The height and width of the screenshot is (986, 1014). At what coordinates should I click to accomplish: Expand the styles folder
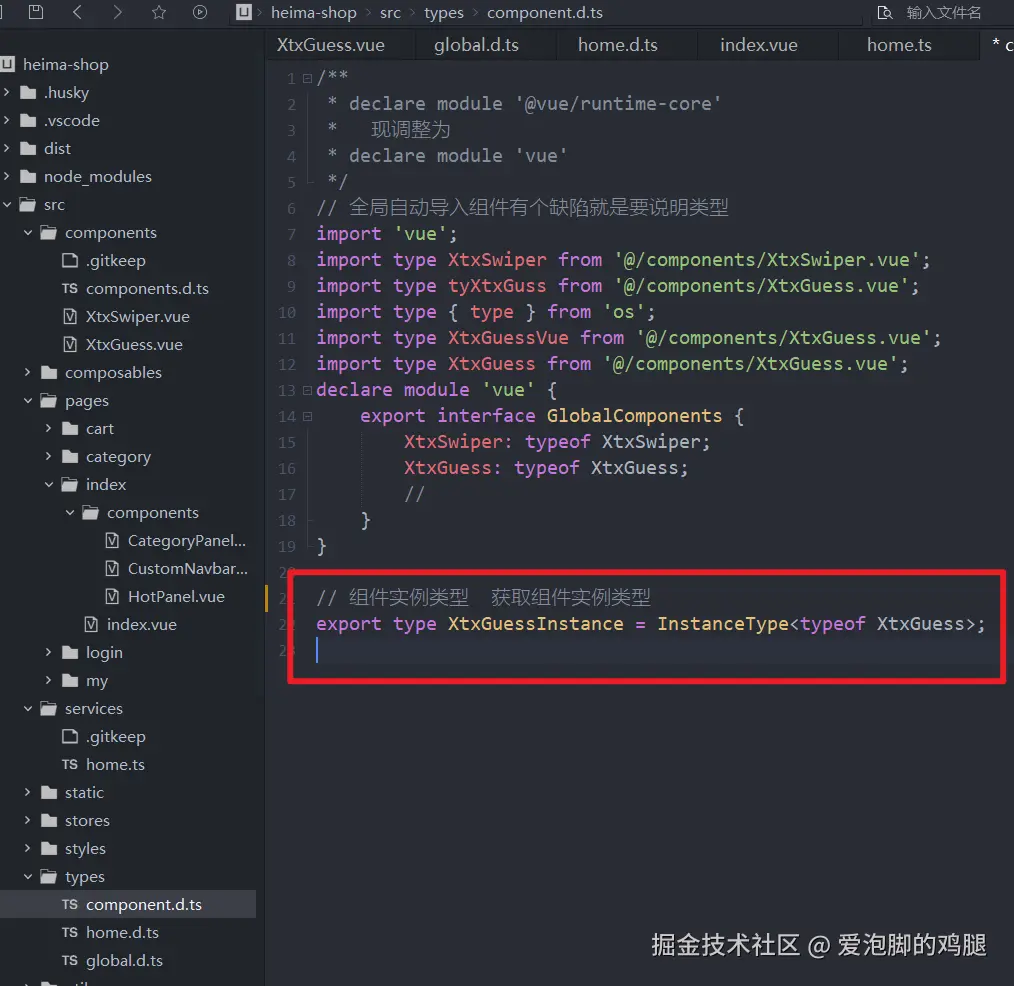click(x=28, y=848)
